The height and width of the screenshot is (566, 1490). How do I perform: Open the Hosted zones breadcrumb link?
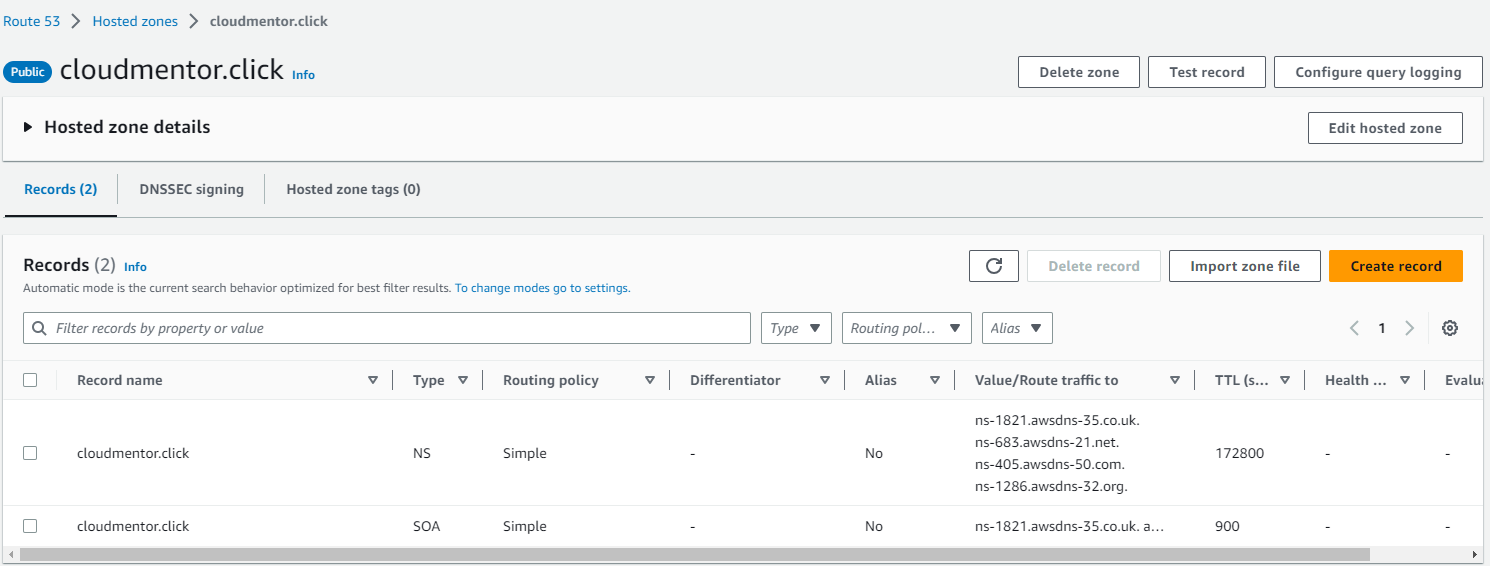135,21
